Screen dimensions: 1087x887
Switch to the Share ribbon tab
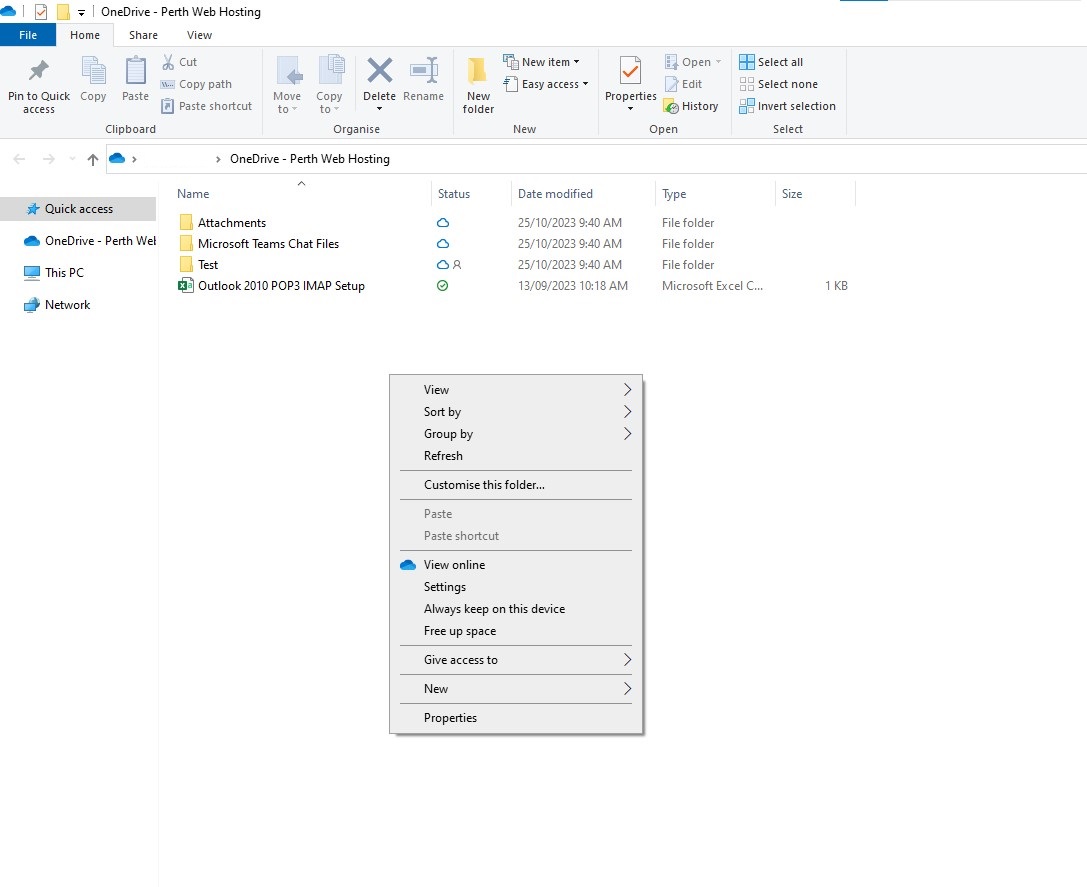tap(143, 35)
